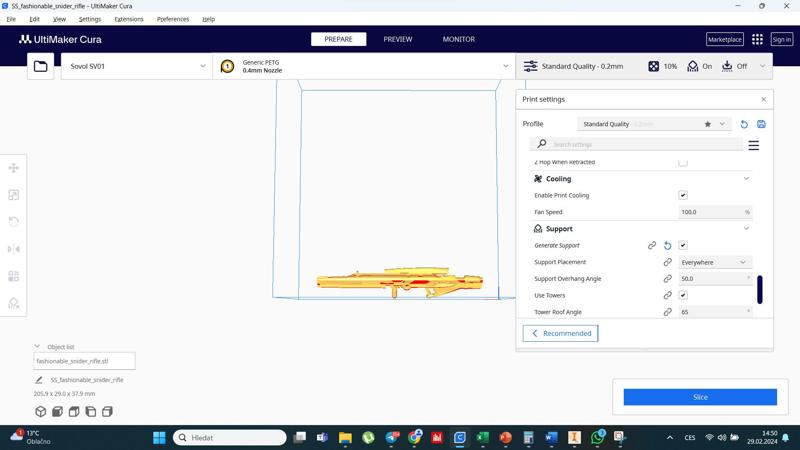Open the Settings menu
Image resolution: width=800 pixels, height=450 pixels.
tap(90, 19)
